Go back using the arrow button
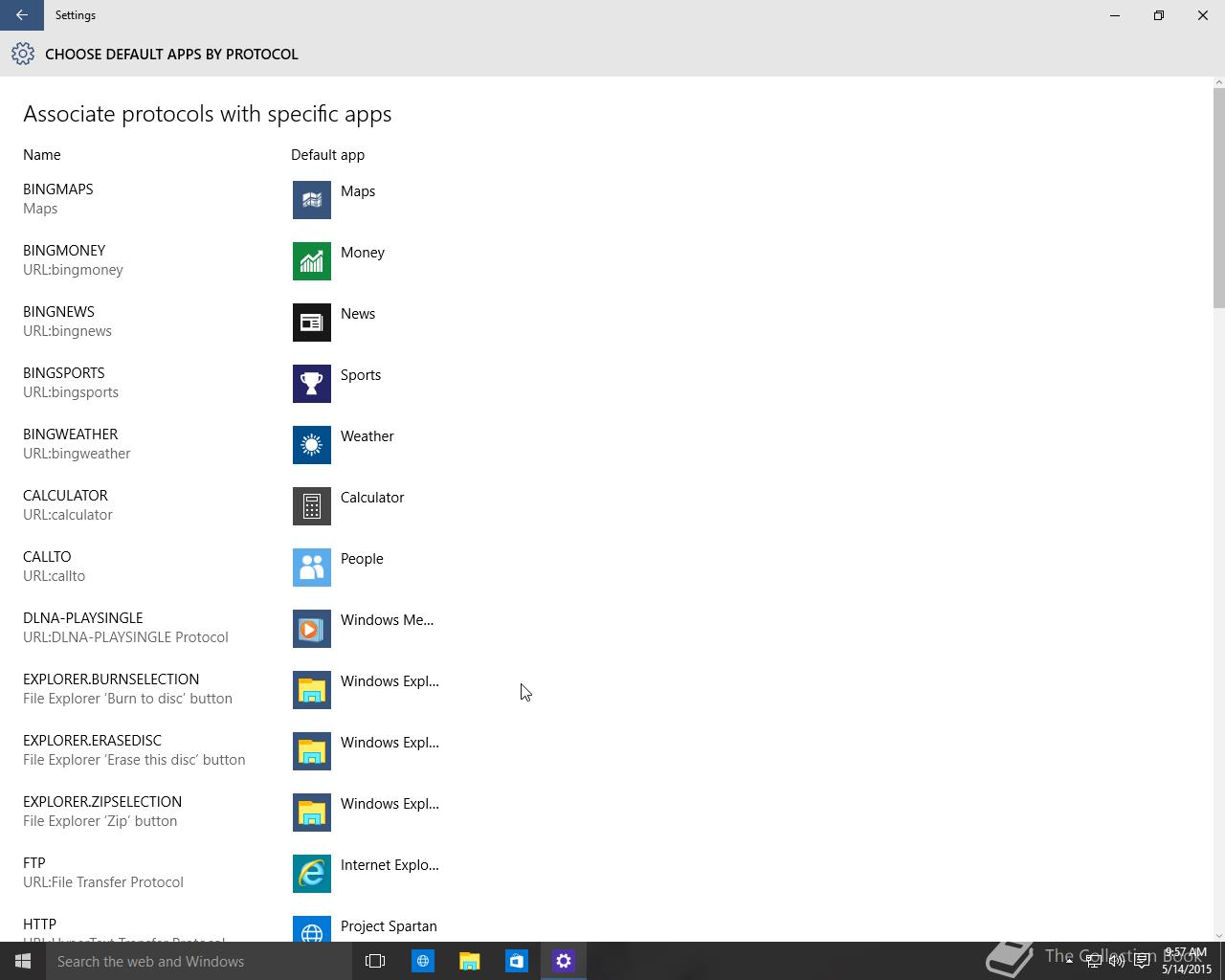 pos(21,15)
